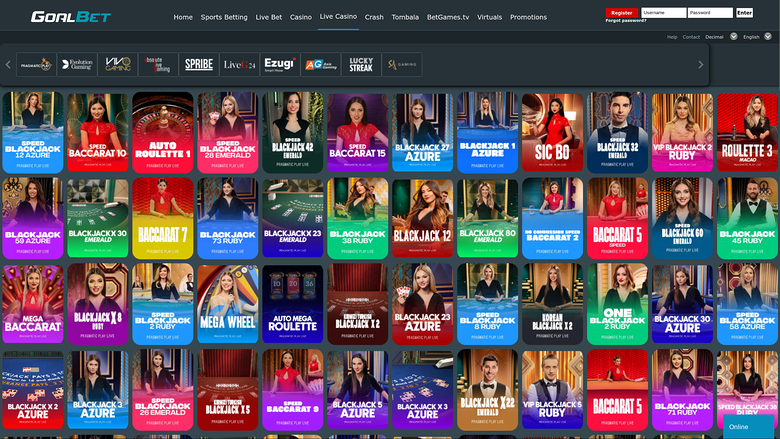Open the Decimal odds format dropdown
This screenshot has height=439, width=780.
pyautogui.click(x=721, y=37)
